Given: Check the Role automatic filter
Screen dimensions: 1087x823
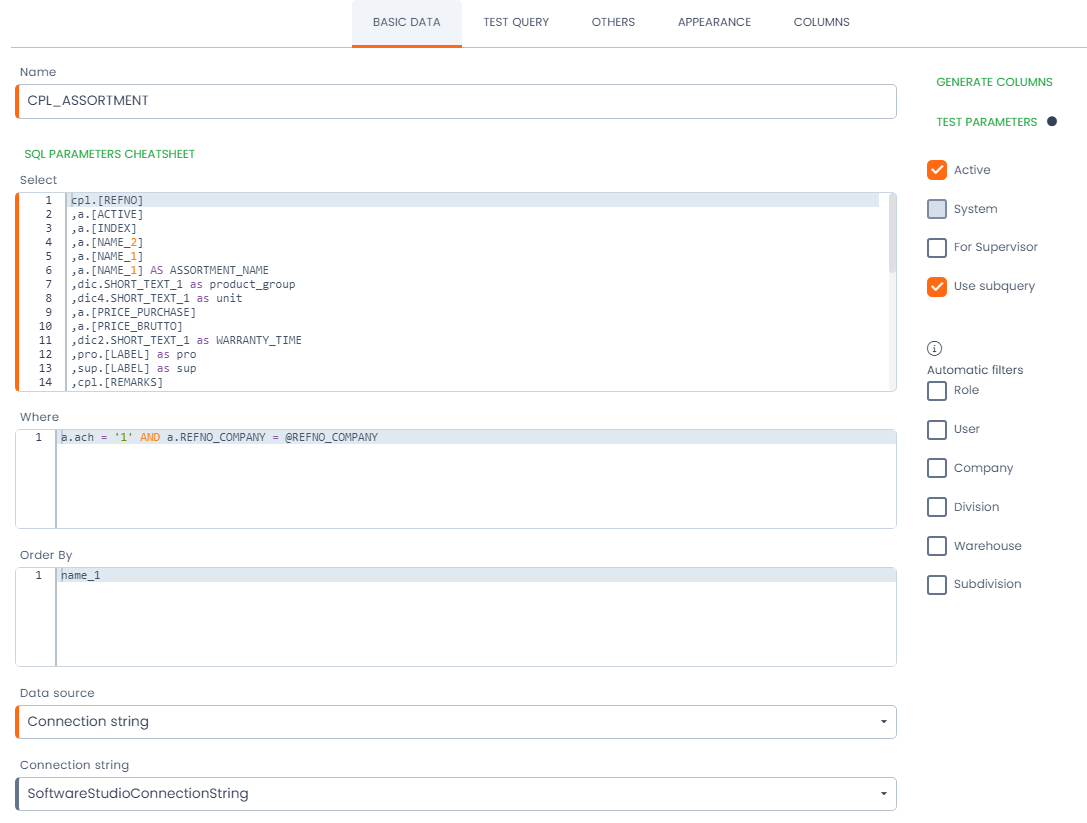Looking at the screenshot, I should (x=937, y=391).
